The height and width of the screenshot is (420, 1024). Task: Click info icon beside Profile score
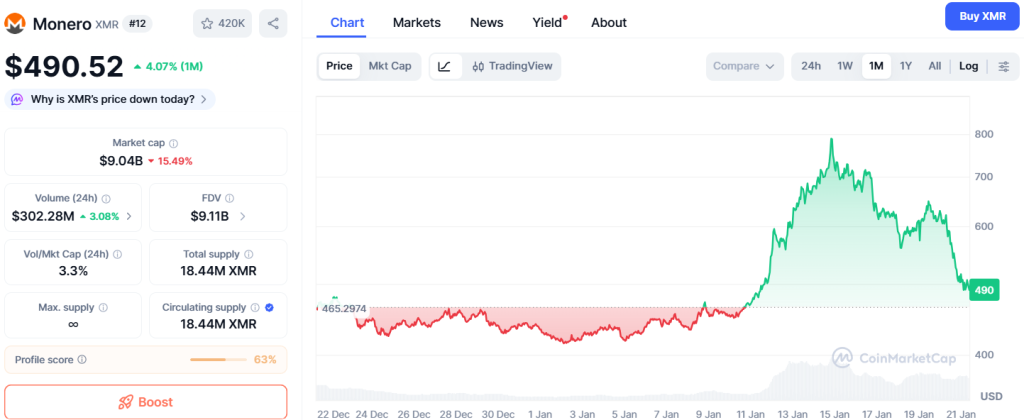[82, 359]
